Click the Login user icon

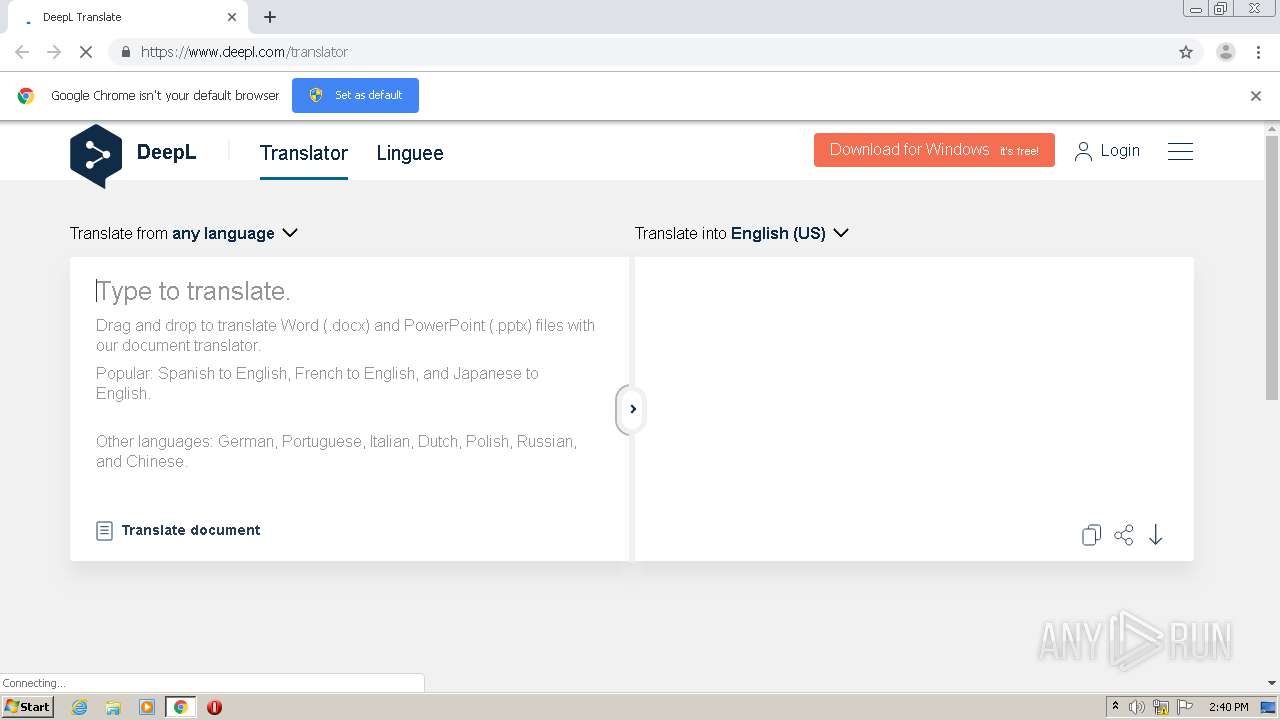(x=1083, y=151)
